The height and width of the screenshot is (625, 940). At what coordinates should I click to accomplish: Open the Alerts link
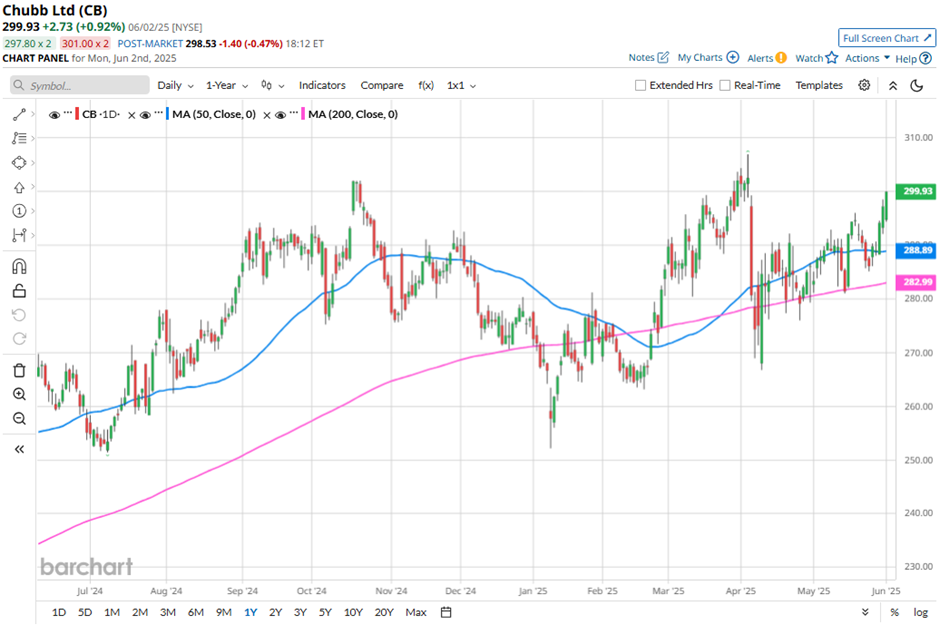(x=760, y=58)
